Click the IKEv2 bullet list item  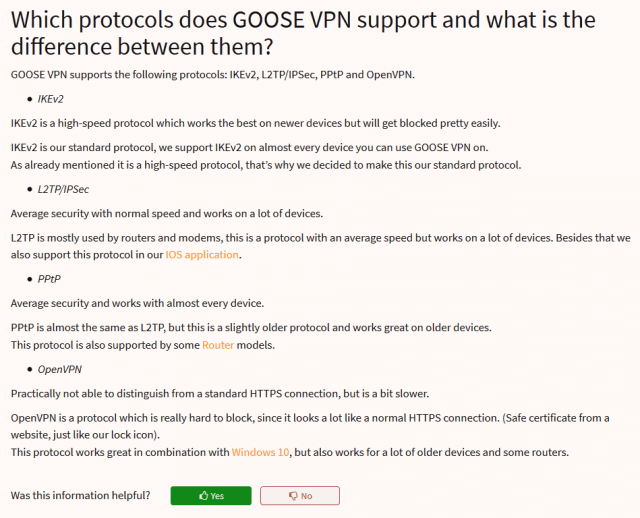(x=51, y=99)
